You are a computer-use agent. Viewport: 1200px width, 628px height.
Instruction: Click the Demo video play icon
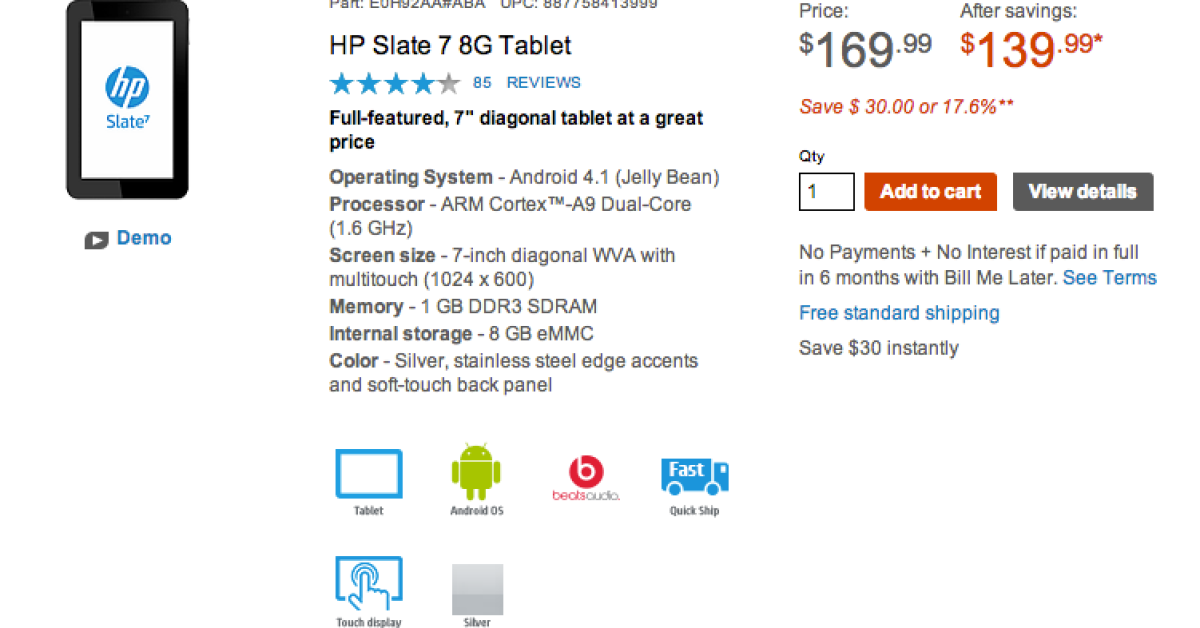[97, 239]
